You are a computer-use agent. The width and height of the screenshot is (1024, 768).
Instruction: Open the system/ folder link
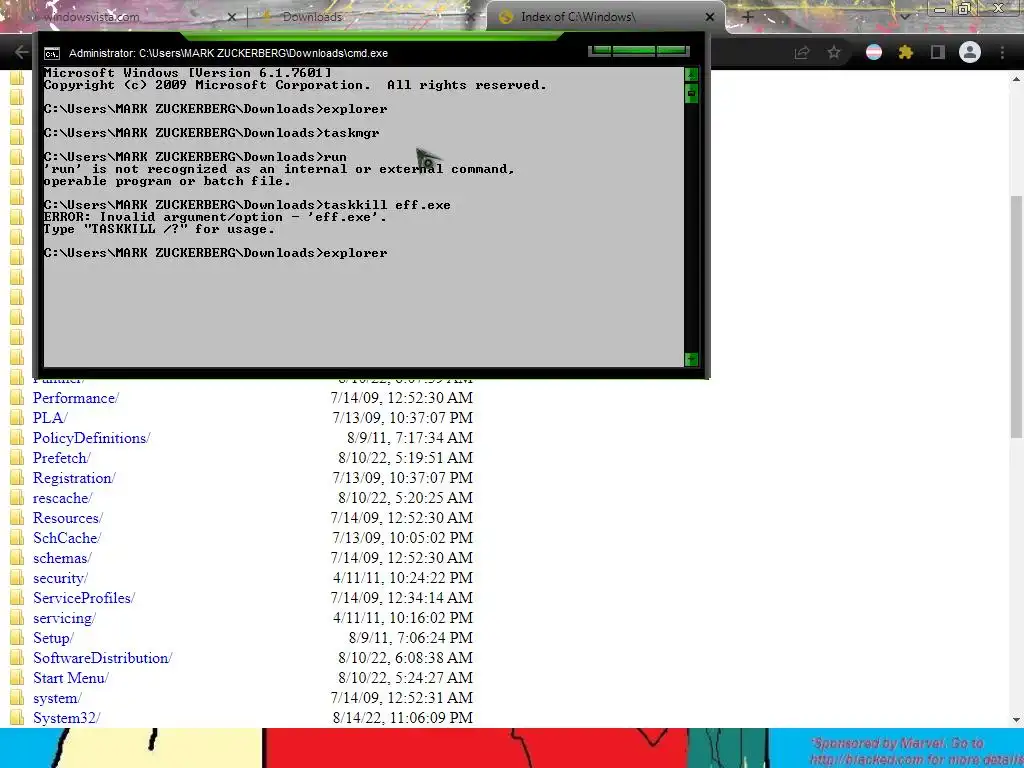point(57,698)
